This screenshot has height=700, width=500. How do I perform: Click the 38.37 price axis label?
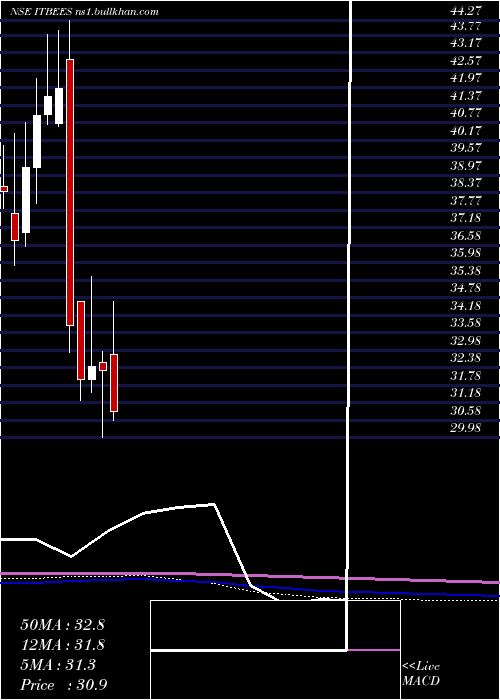(466, 183)
